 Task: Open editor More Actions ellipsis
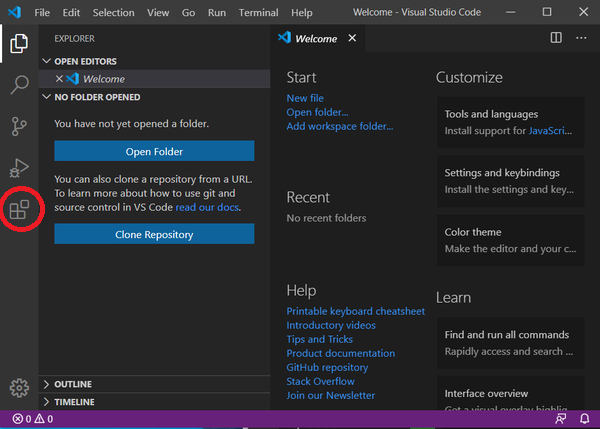582,38
